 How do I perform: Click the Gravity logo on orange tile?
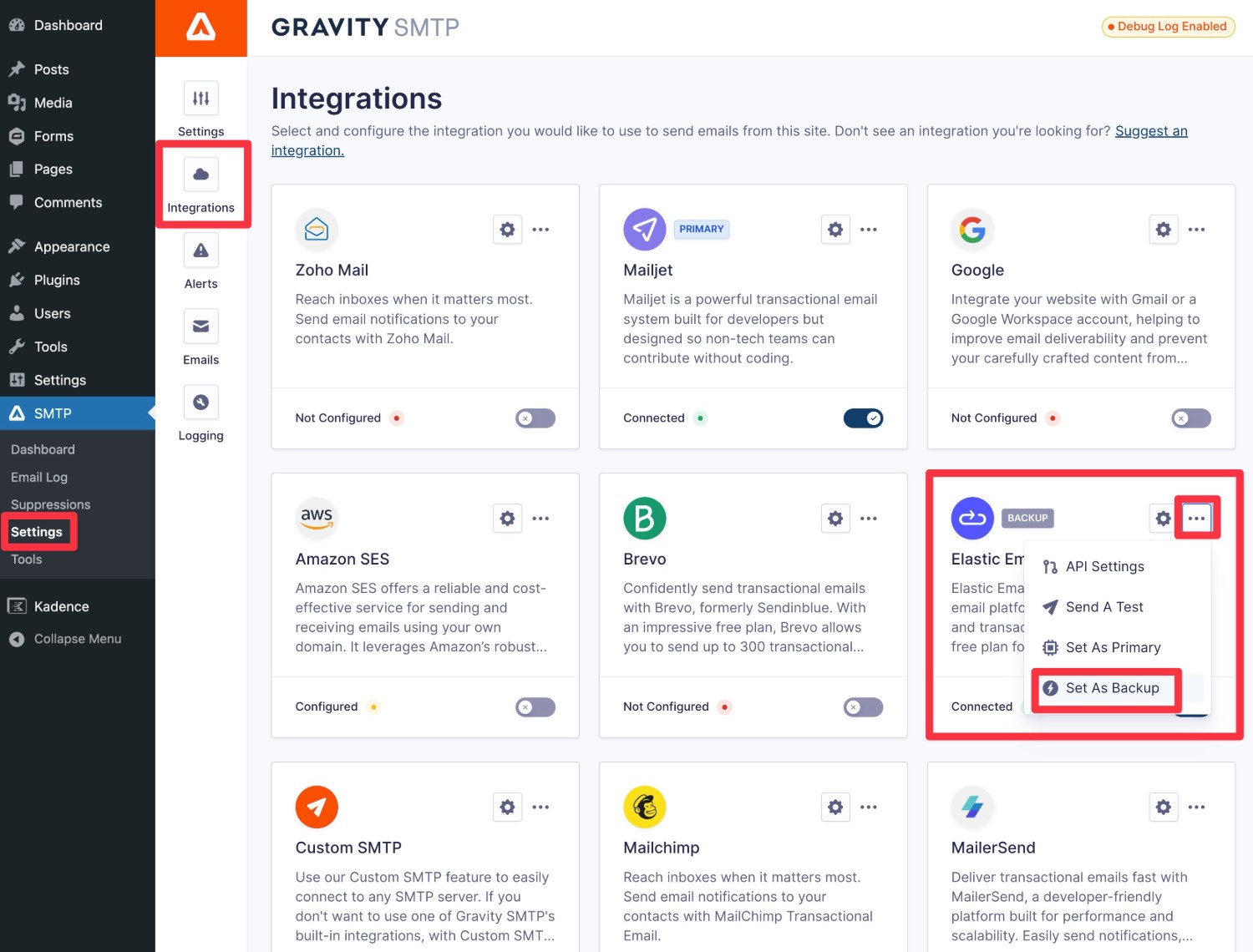[x=200, y=28]
